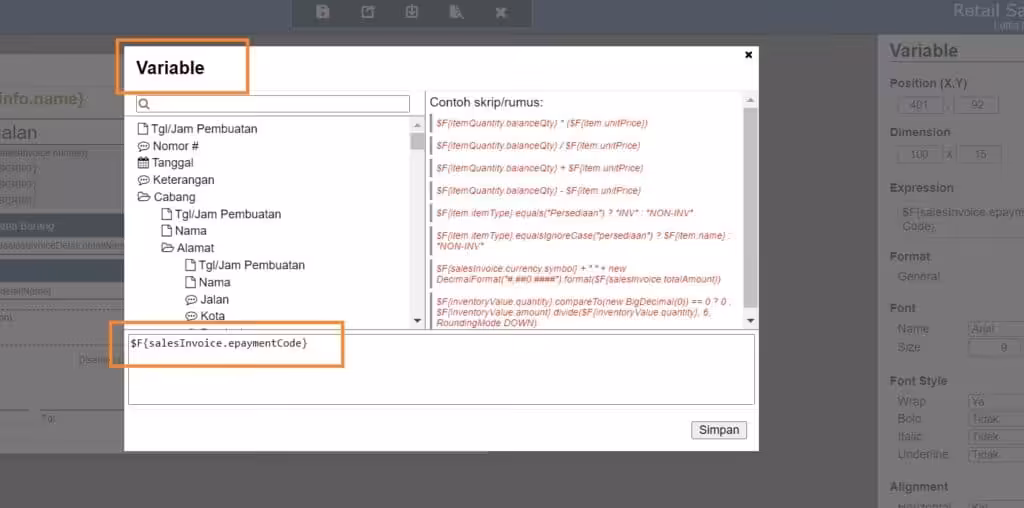1024x508 pixels.
Task: Click the variable tree scrollbar down arrow
Action: 417,321
